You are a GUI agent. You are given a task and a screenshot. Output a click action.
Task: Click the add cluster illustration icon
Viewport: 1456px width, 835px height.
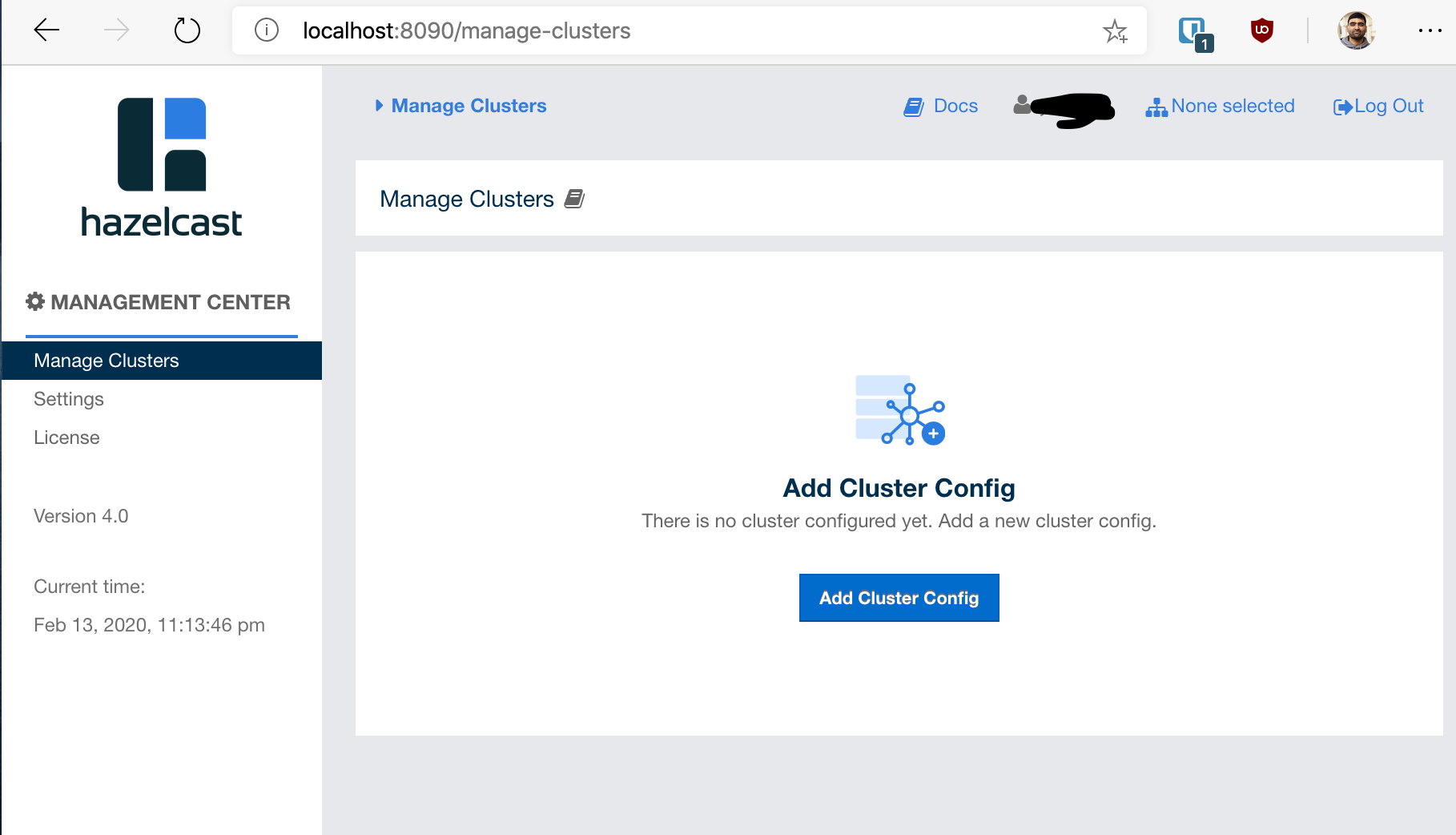900,409
